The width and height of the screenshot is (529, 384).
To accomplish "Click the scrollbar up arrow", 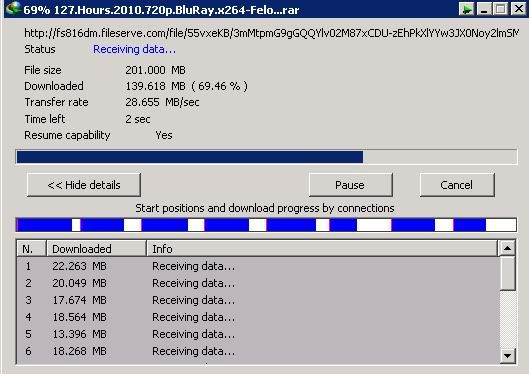I will tap(507, 248).
